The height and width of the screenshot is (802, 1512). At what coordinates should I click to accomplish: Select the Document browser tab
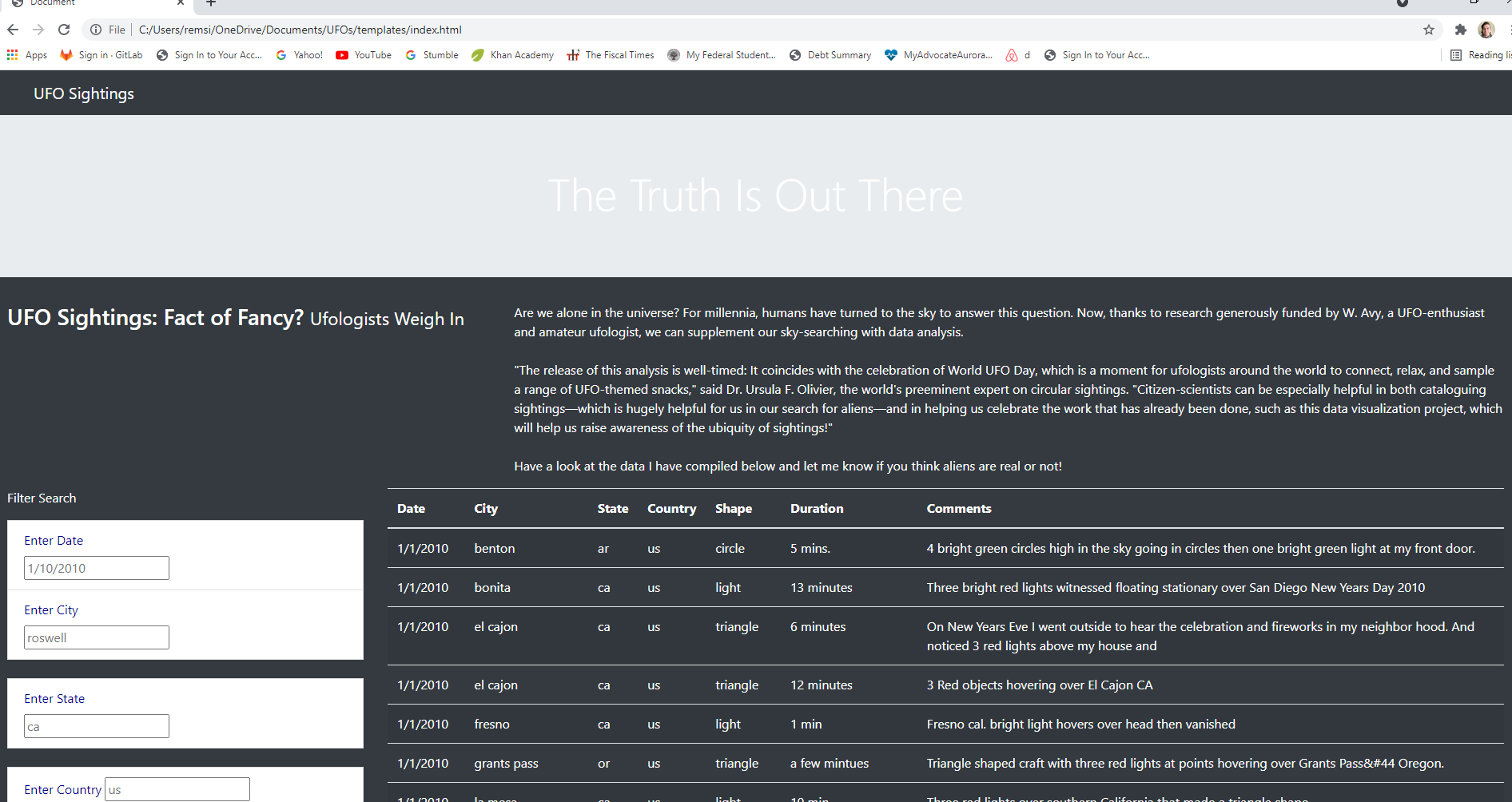tap(88, 4)
